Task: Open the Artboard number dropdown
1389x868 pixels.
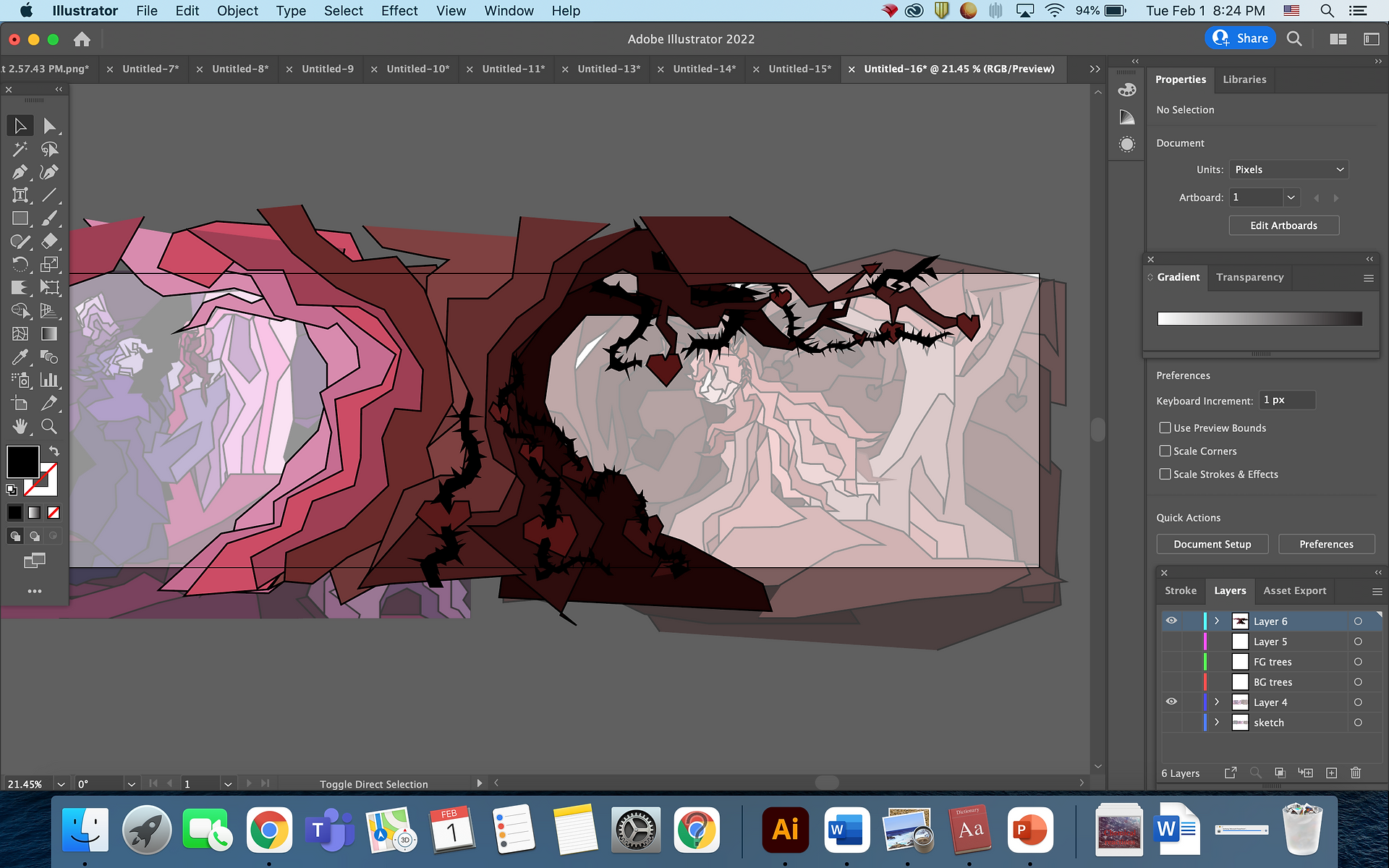Action: pyautogui.click(x=1291, y=197)
